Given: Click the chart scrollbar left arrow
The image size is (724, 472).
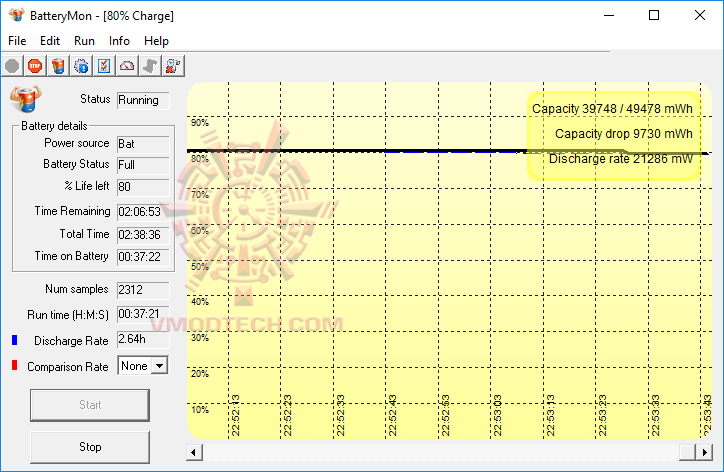Looking at the screenshot, I should point(194,452).
